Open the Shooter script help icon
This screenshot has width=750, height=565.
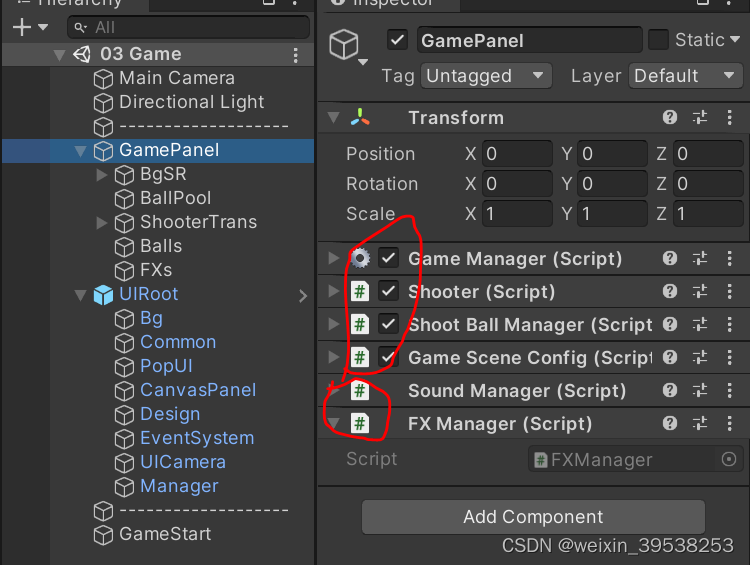670,291
